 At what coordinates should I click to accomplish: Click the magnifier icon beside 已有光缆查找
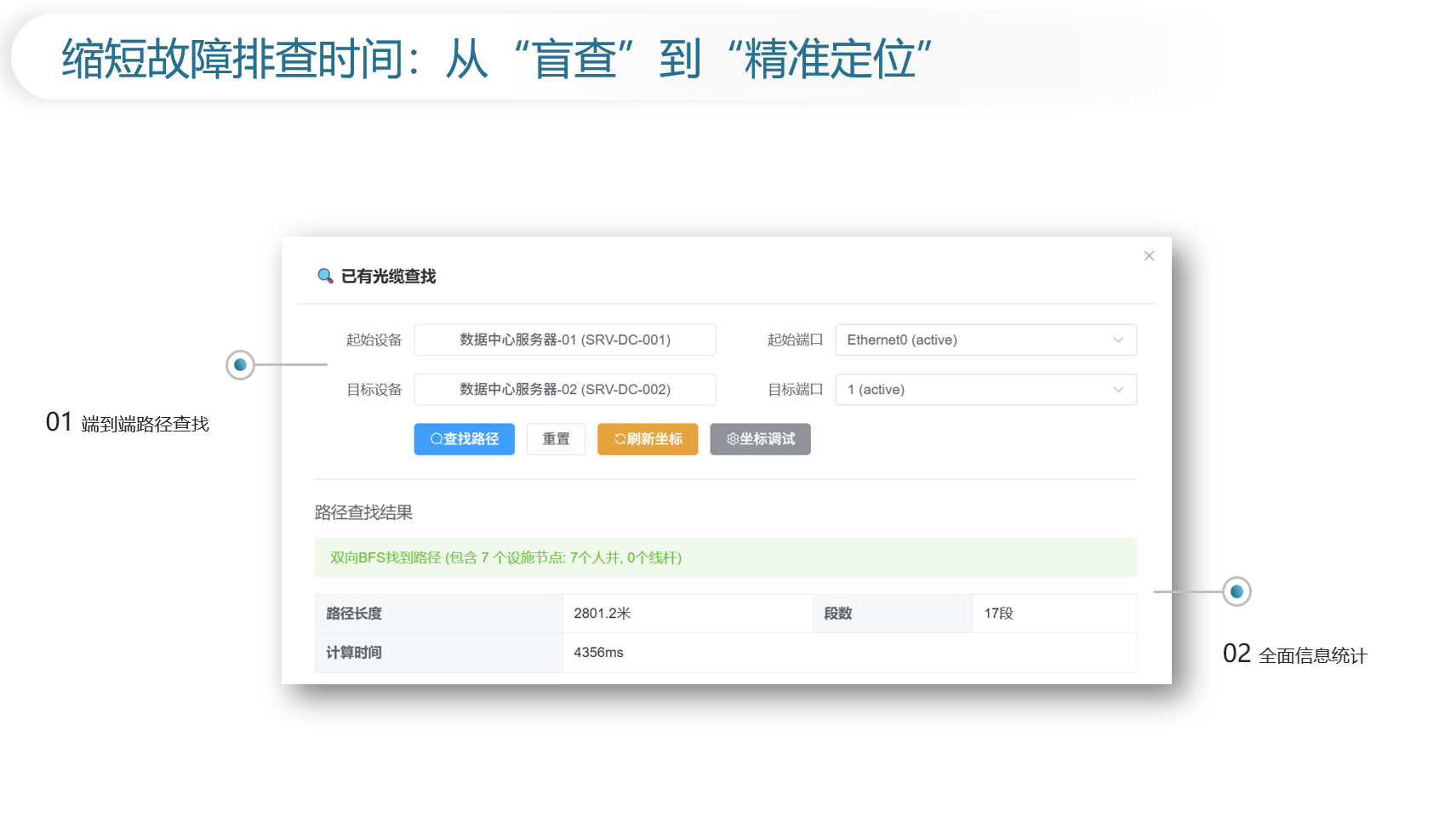tap(325, 276)
